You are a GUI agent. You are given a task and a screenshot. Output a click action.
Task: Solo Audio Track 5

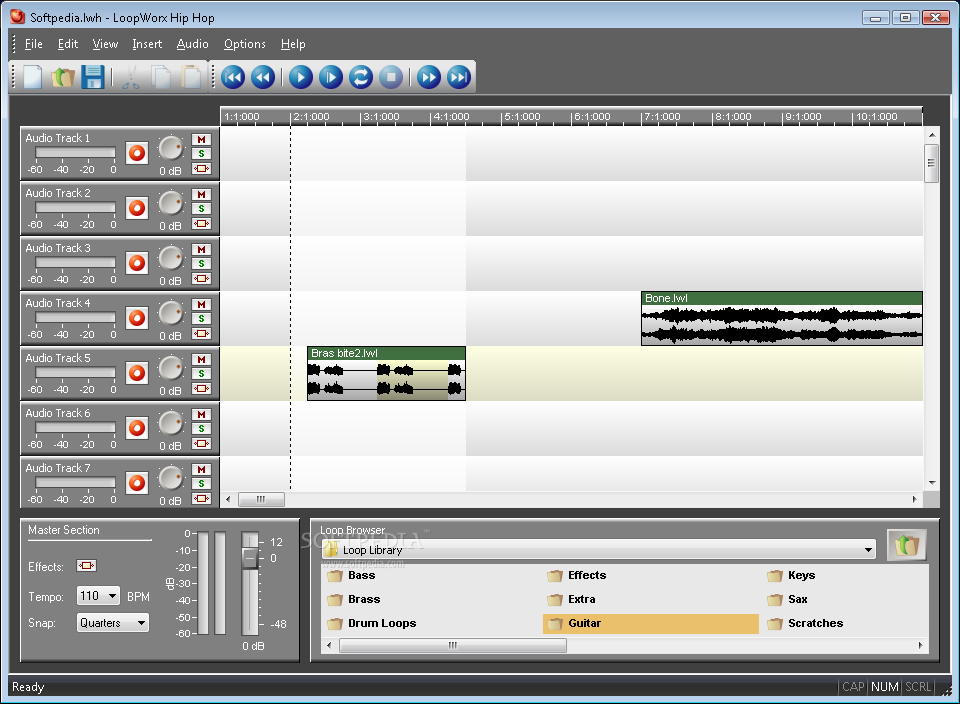click(x=201, y=373)
